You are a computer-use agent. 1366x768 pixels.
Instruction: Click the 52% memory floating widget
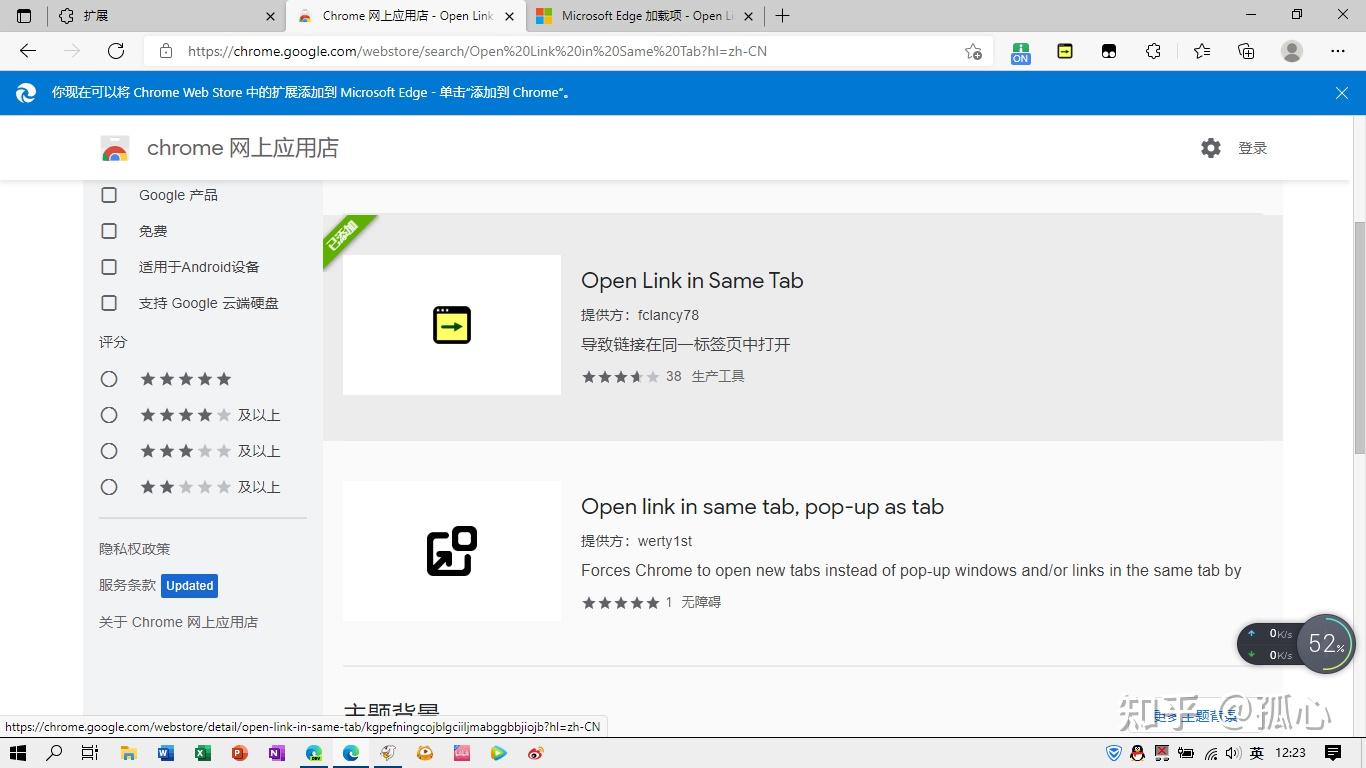1326,644
